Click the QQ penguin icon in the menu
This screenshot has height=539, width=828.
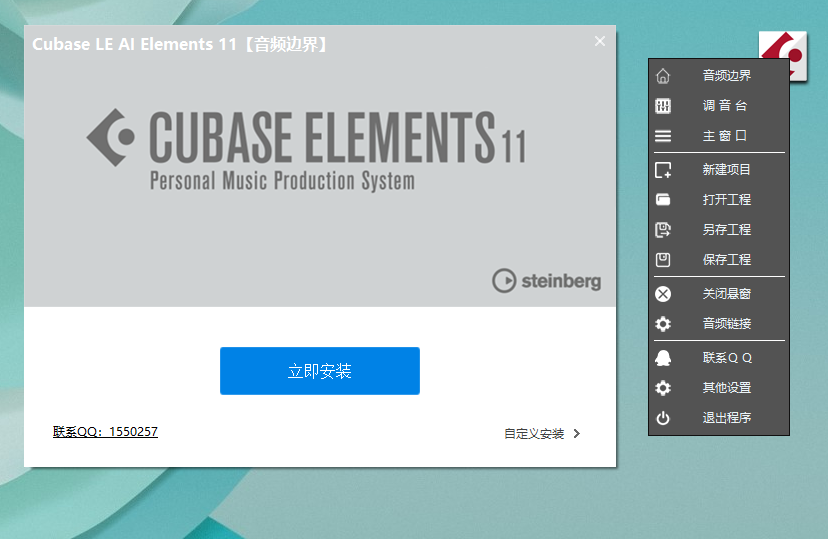pyautogui.click(x=663, y=358)
